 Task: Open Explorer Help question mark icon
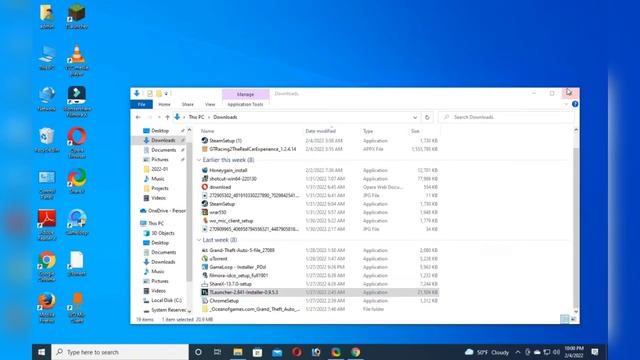coord(575,104)
